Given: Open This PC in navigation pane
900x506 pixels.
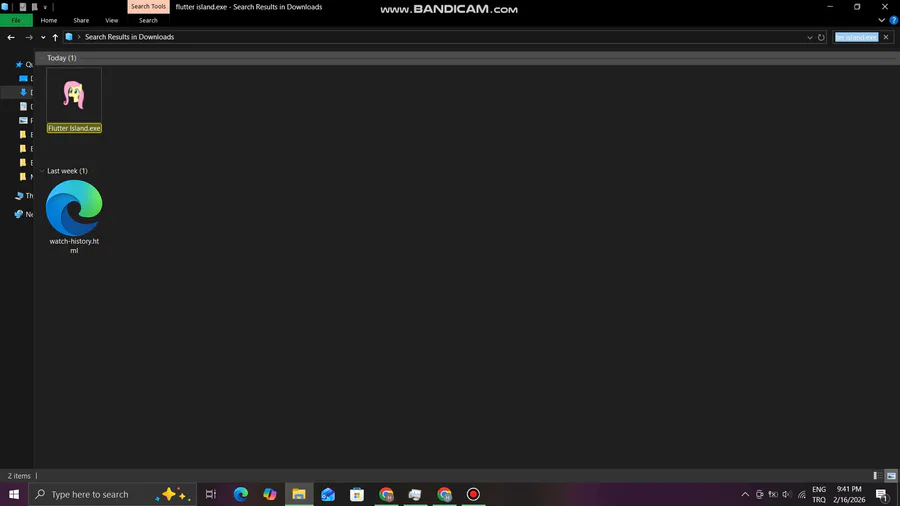Looking at the screenshot, I should click(x=24, y=196).
